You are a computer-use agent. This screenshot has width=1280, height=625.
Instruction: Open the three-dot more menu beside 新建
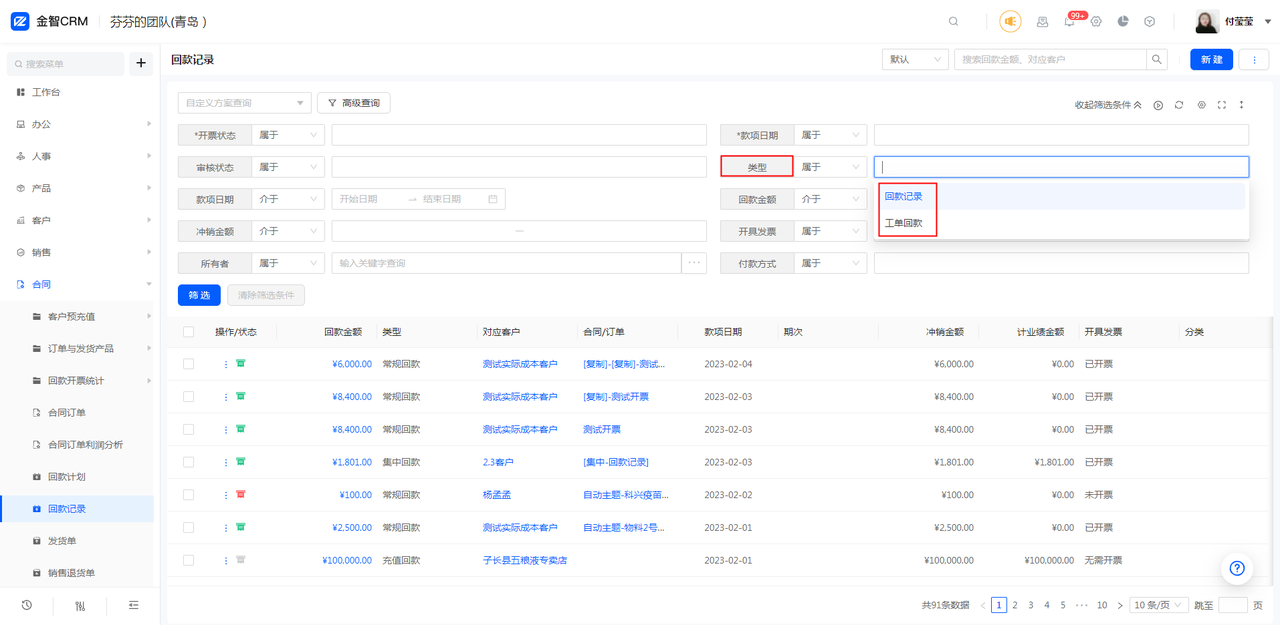1254,60
